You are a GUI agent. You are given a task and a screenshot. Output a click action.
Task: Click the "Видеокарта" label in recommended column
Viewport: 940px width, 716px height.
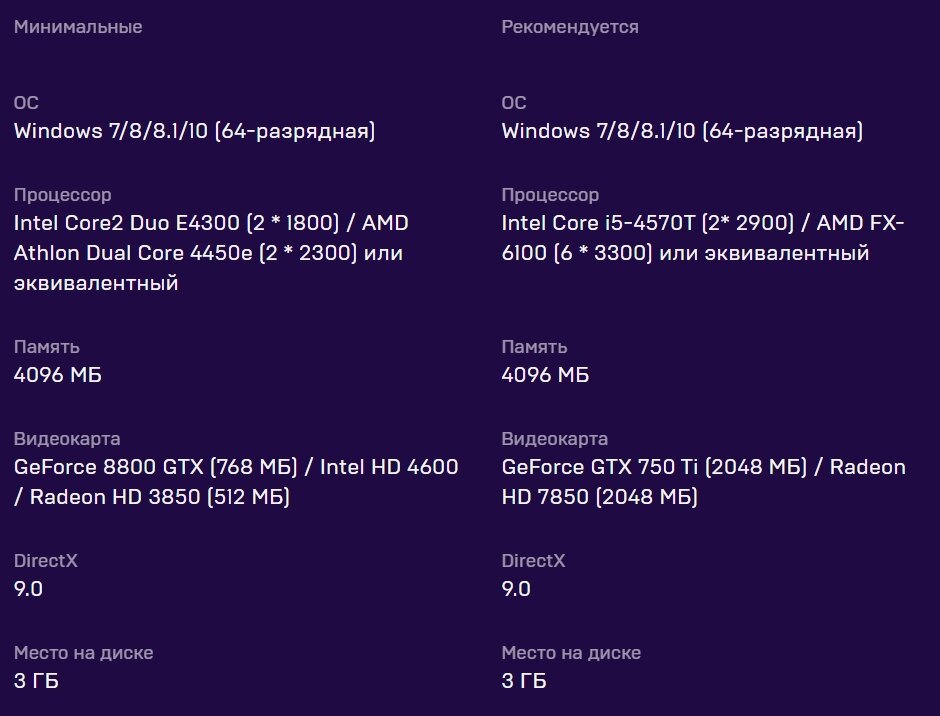(x=554, y=439)
